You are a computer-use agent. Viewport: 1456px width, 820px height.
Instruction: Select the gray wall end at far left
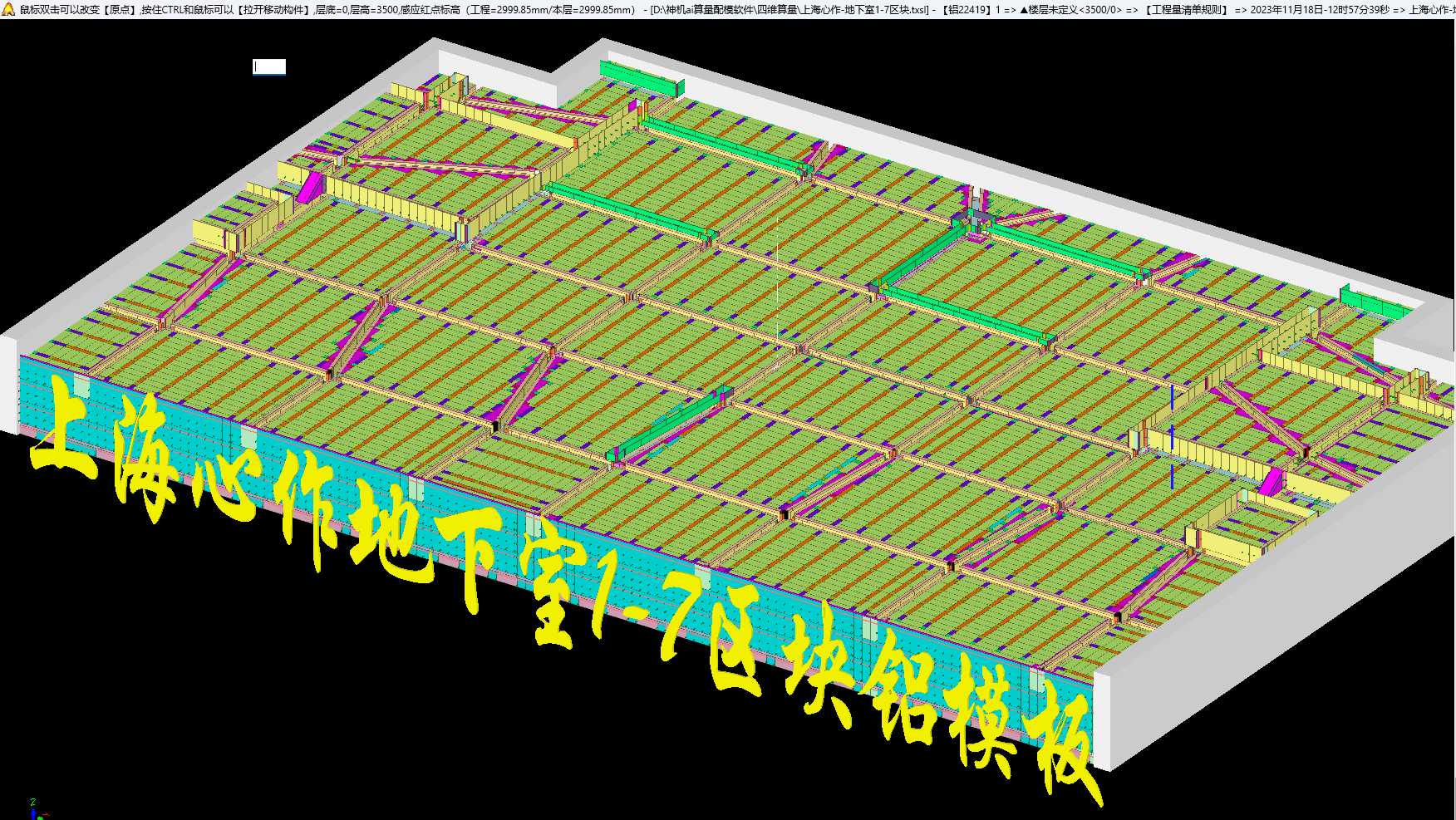(8, 382)
